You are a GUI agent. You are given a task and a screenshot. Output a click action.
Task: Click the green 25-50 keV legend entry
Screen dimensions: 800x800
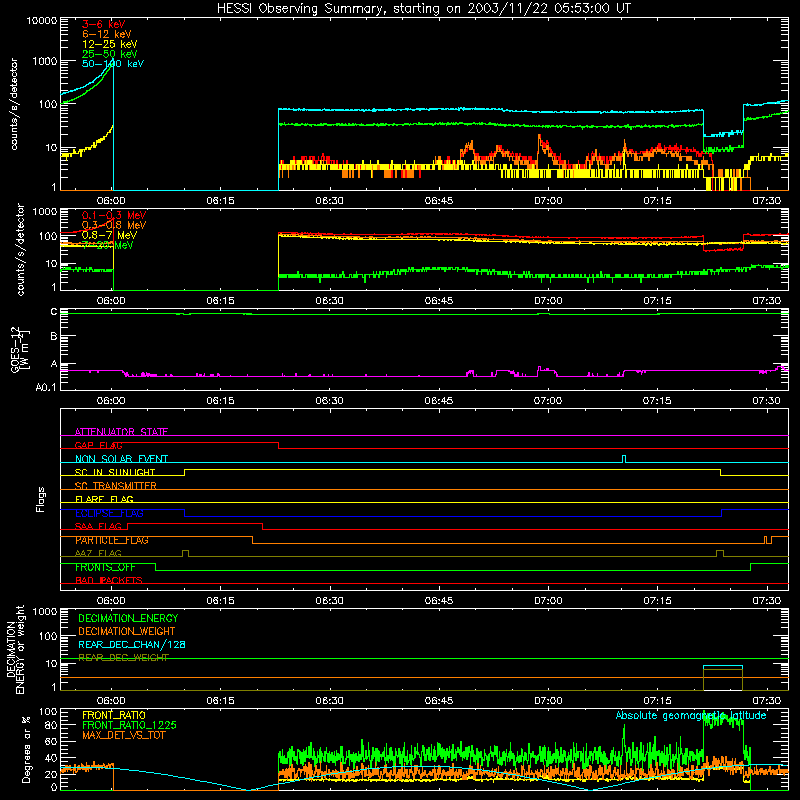[109, 54]
